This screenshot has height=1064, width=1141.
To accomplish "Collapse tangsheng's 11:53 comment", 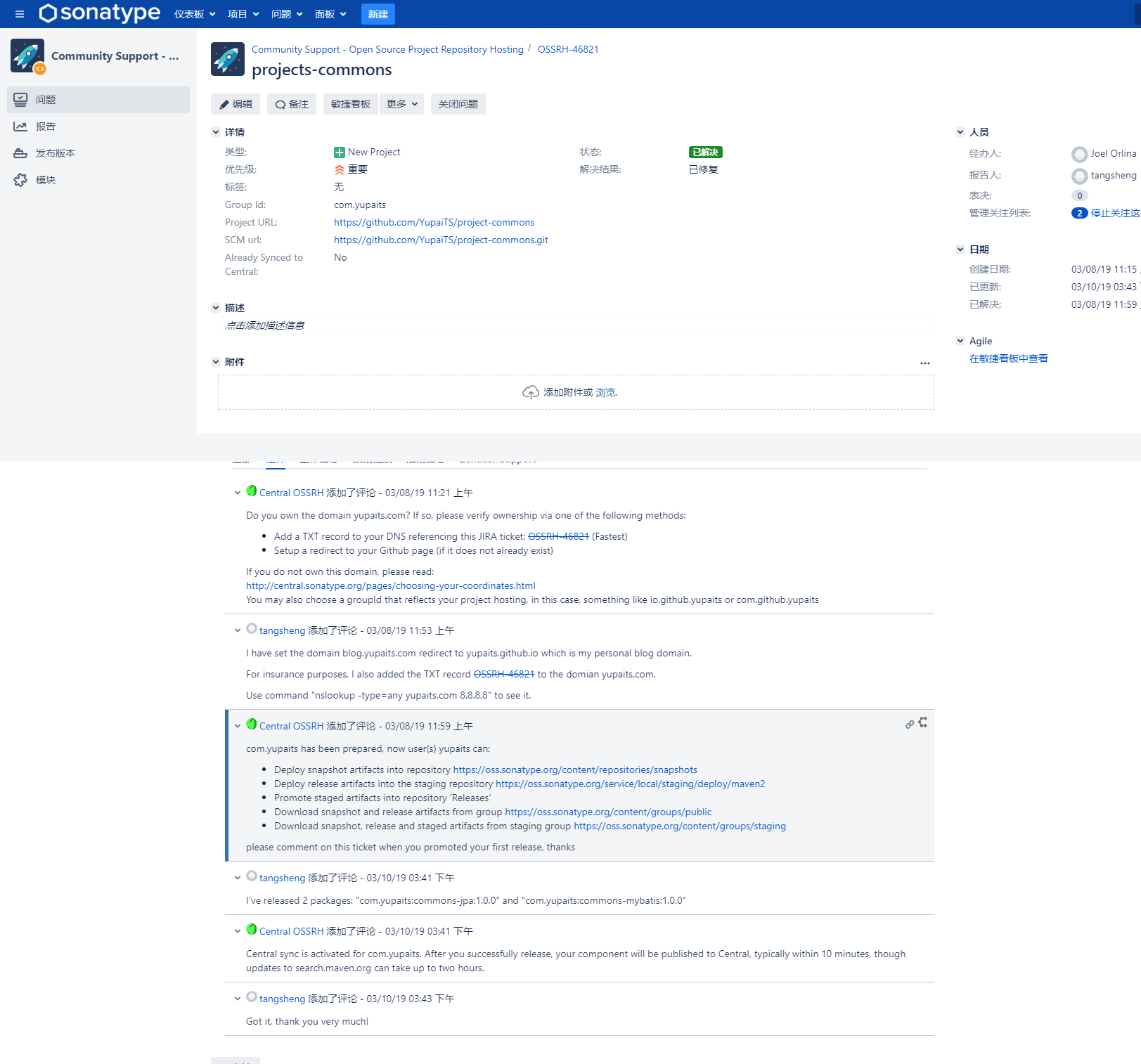I will (238, 630).
